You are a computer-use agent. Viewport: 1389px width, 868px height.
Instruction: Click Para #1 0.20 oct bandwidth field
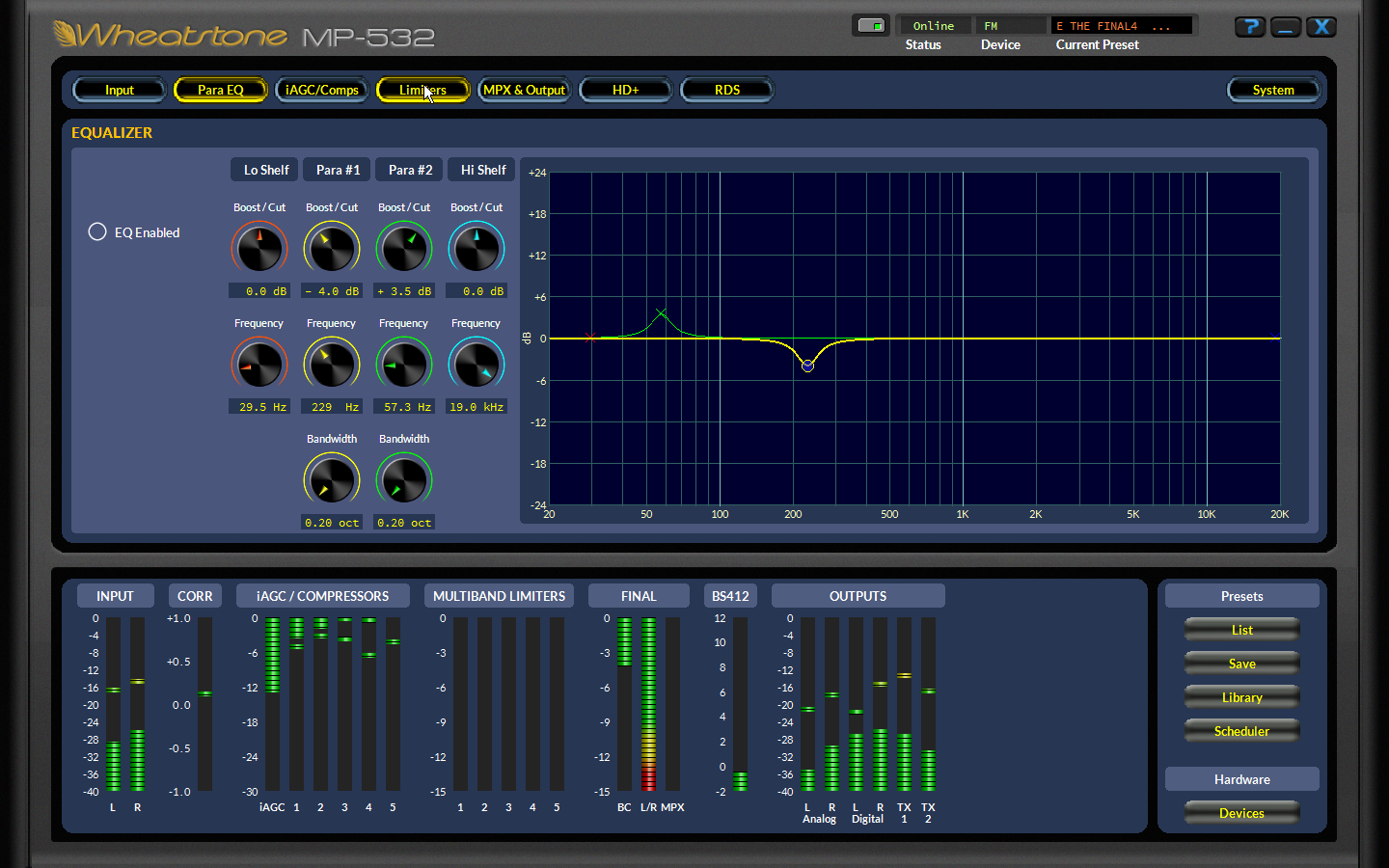coord(332,523)
